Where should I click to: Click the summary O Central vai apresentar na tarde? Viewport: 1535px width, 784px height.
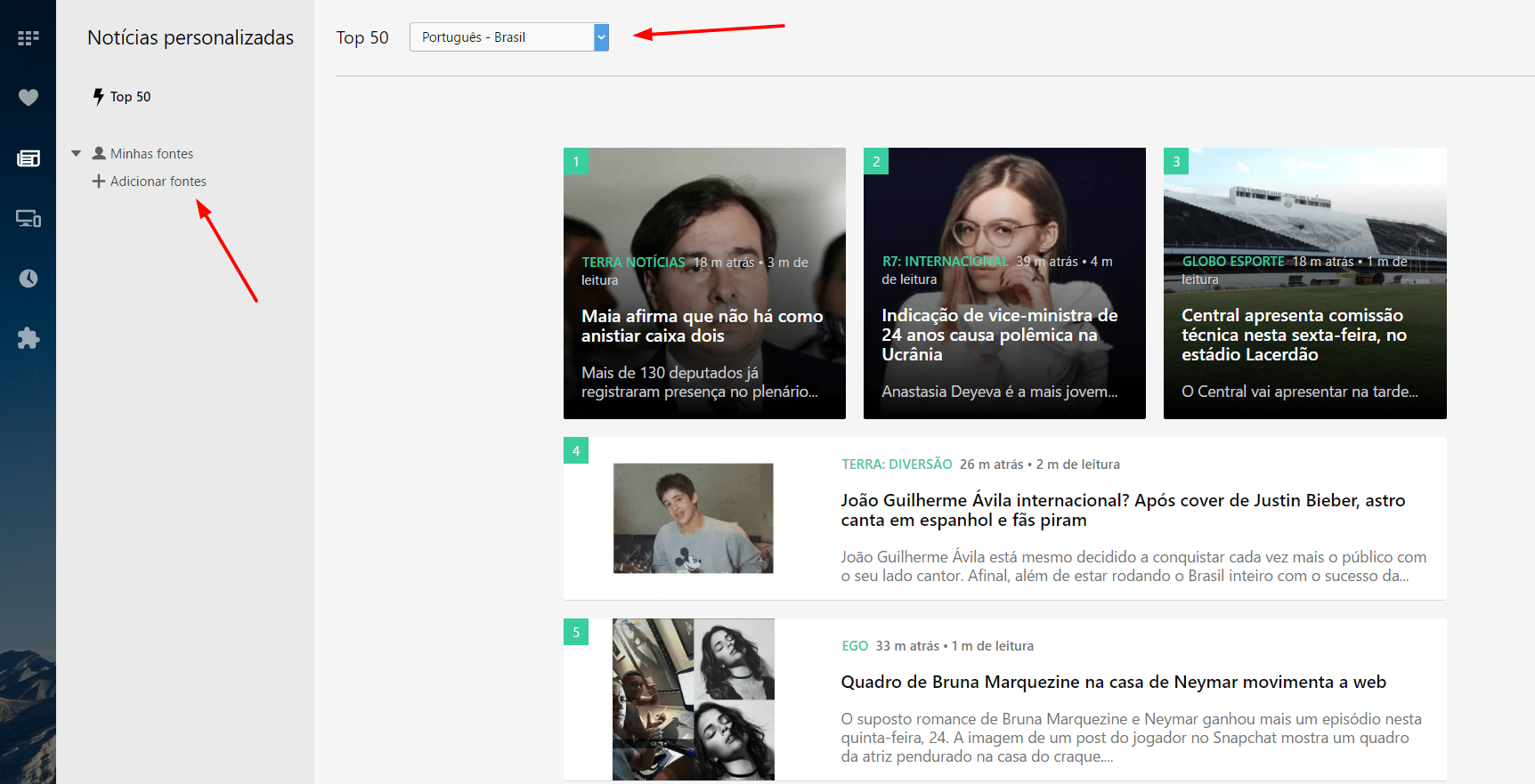1300,391
